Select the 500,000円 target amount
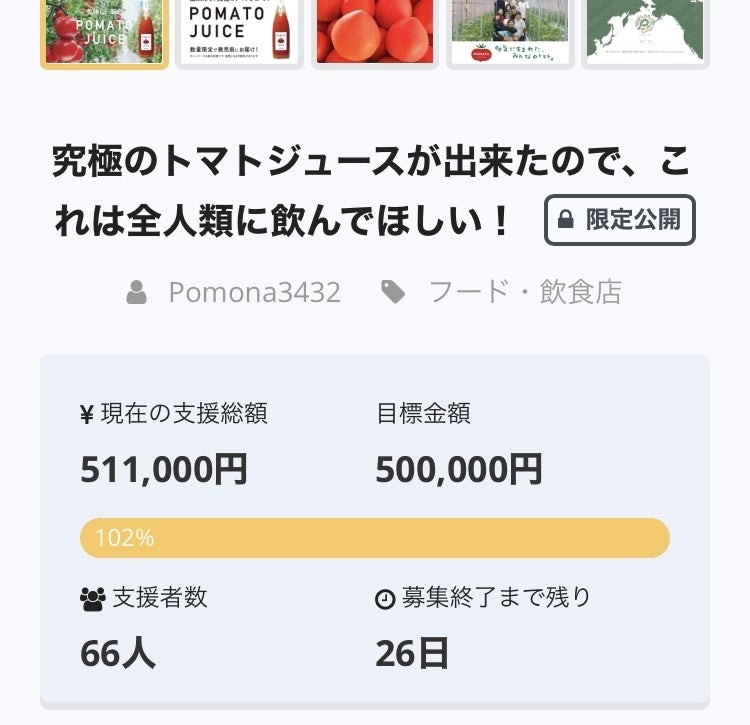 tap(459, 469)
